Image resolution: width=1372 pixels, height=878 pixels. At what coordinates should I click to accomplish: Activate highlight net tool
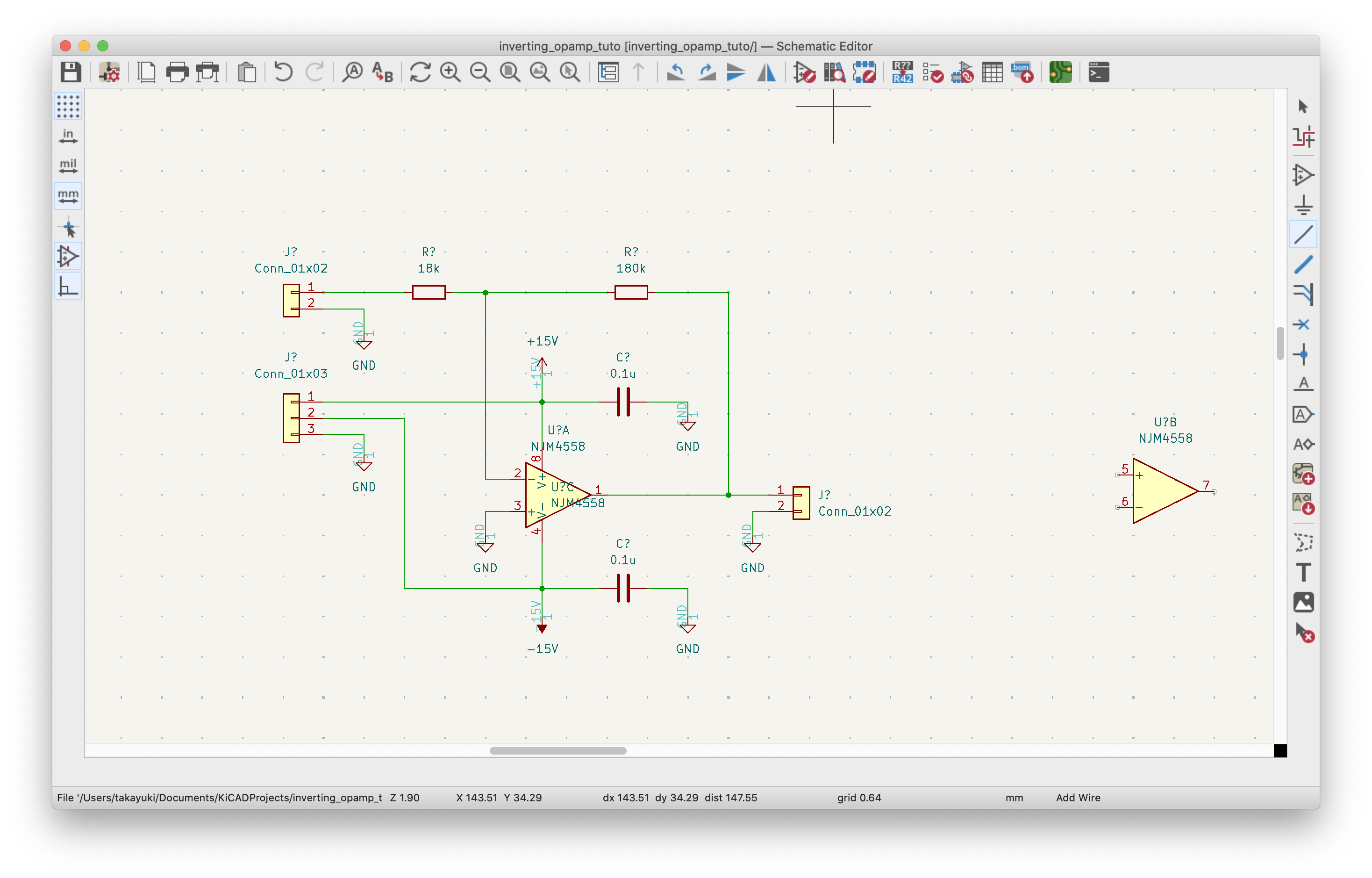pos(1303,137)
